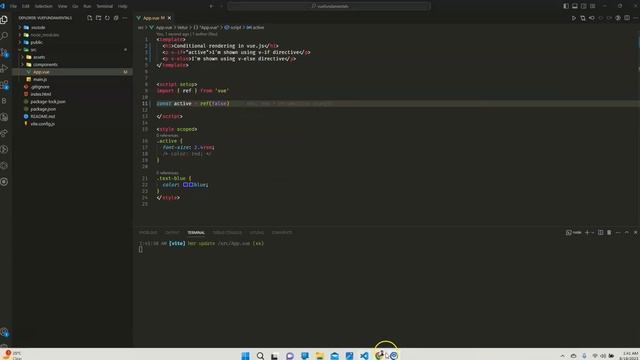
Task: Open the File menu
Action: 13,6
